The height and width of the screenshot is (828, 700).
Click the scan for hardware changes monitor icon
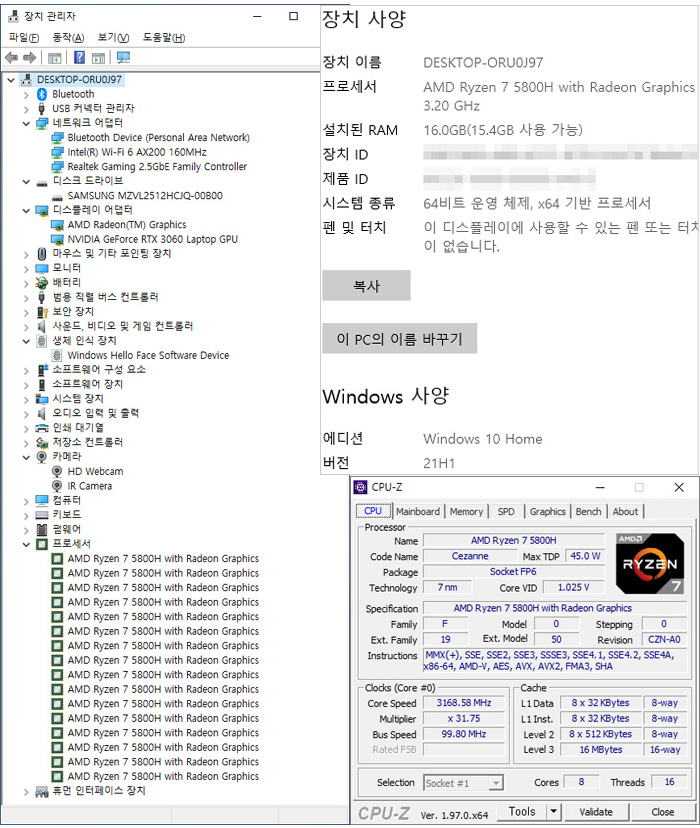tap(124, 57)
